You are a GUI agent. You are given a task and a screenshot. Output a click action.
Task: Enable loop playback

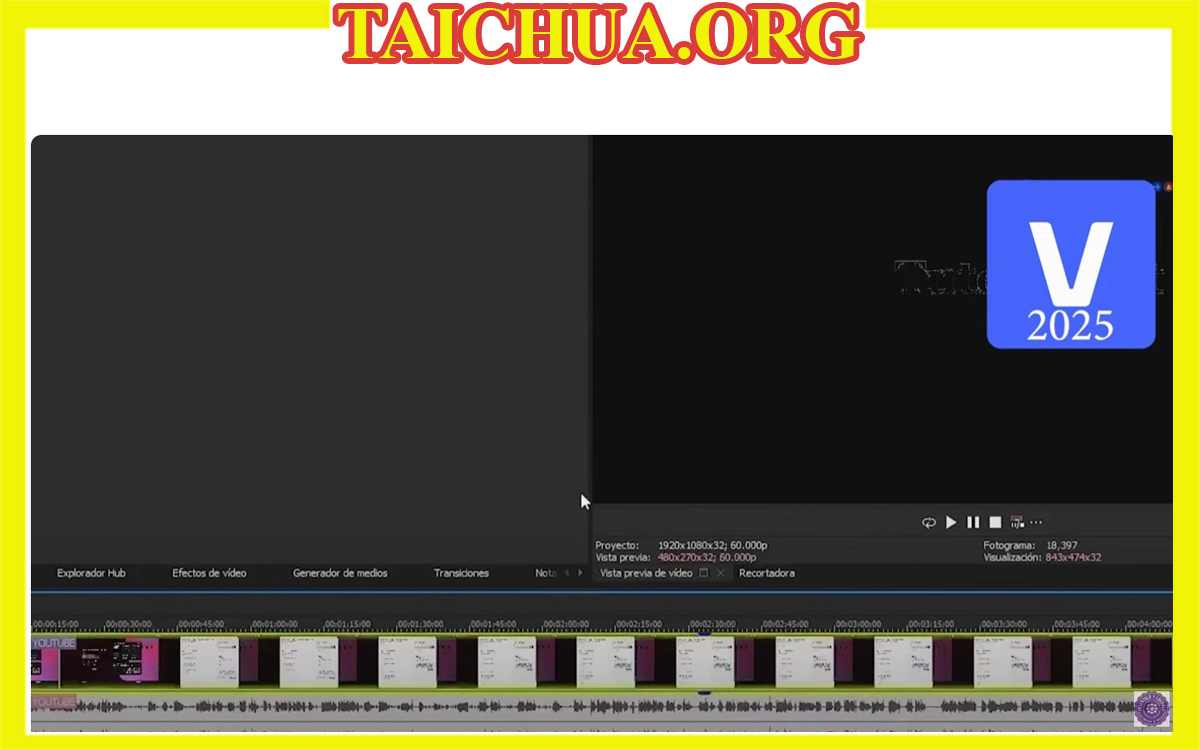pyautogui.click(x=928, y=522)
